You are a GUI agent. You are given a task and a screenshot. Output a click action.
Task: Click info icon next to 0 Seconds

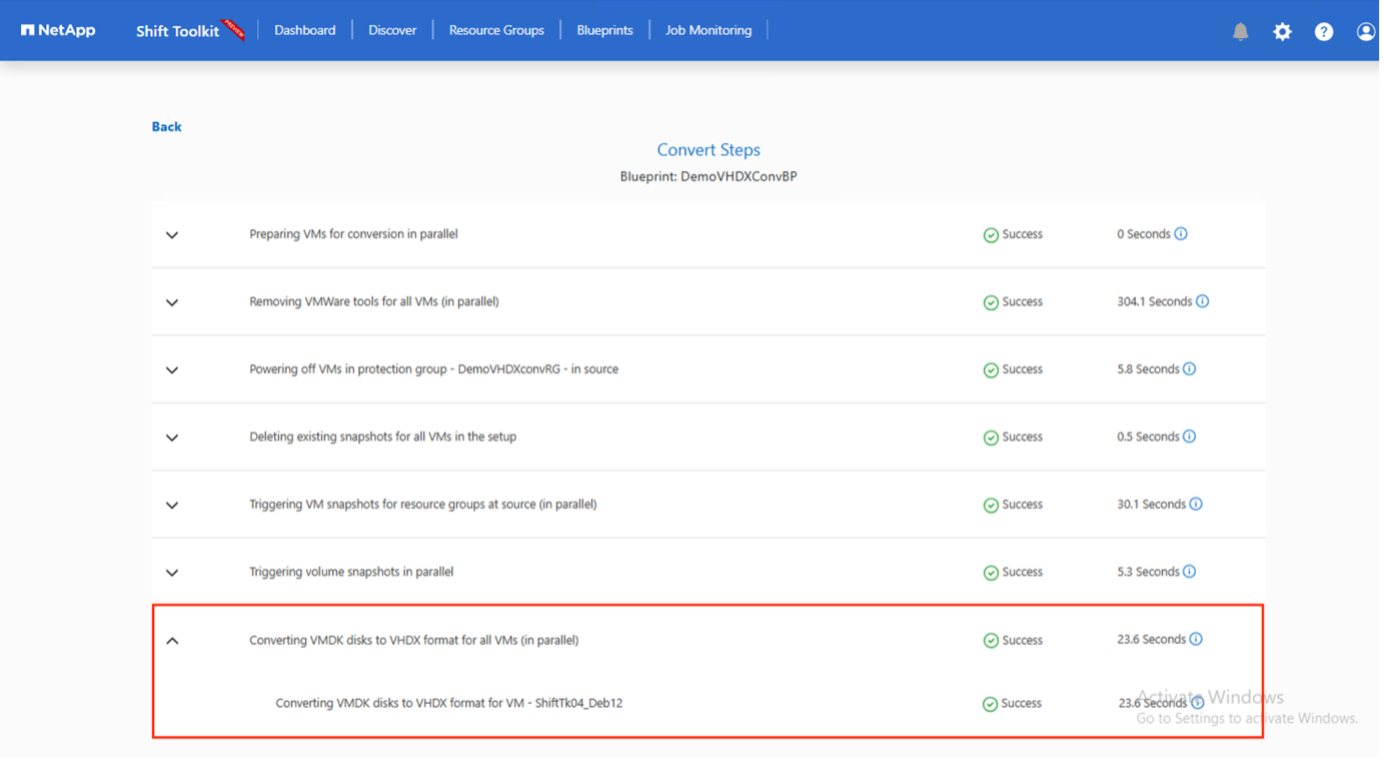[x=1181, y=234]
